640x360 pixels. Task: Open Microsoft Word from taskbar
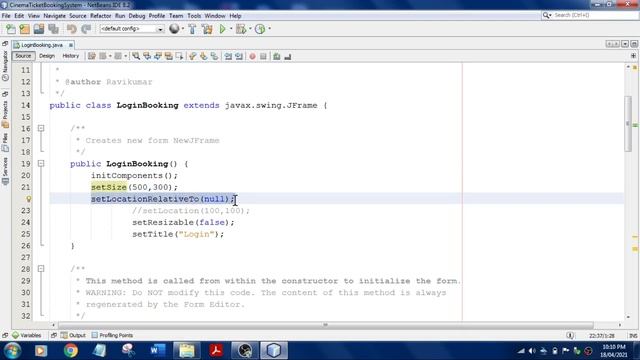(158, 351)
